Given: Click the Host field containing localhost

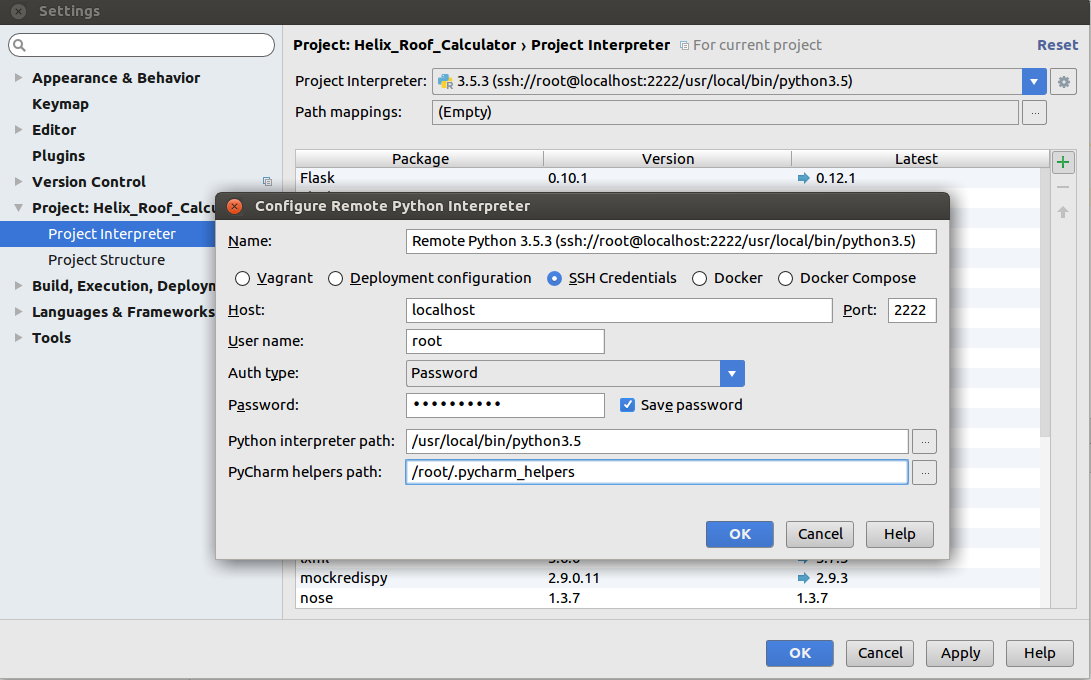Looking at the screenshot, I should (619, 310).
